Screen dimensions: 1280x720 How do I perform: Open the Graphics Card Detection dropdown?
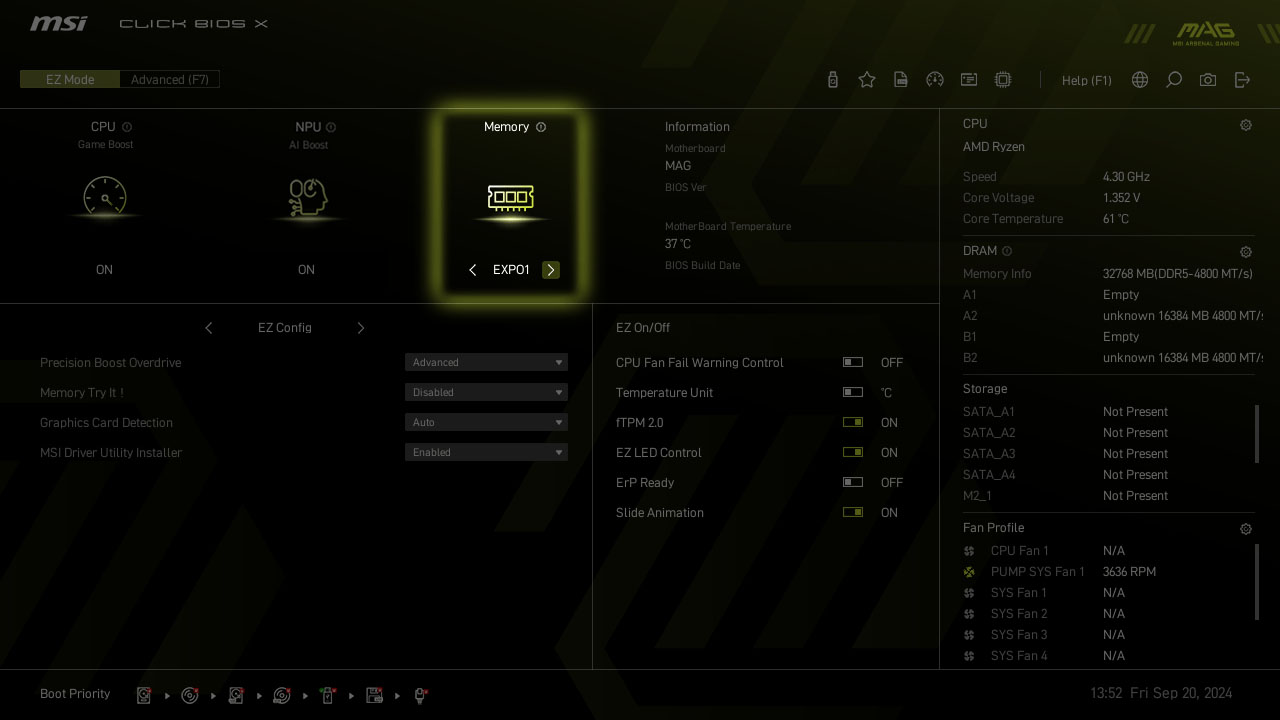[486, 423]
